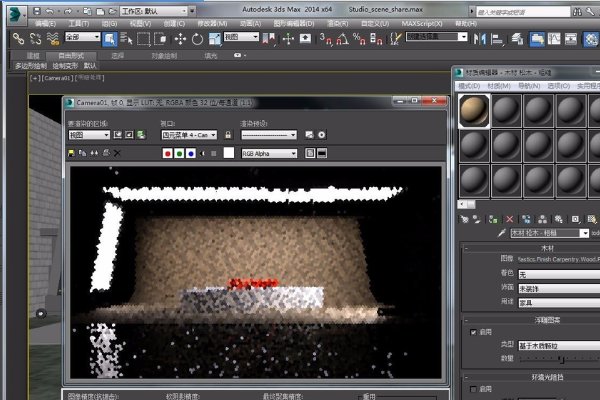Viewport: 600px width, 400px height.
Task: Open a file with the folder icon
Action: [112, 11]
